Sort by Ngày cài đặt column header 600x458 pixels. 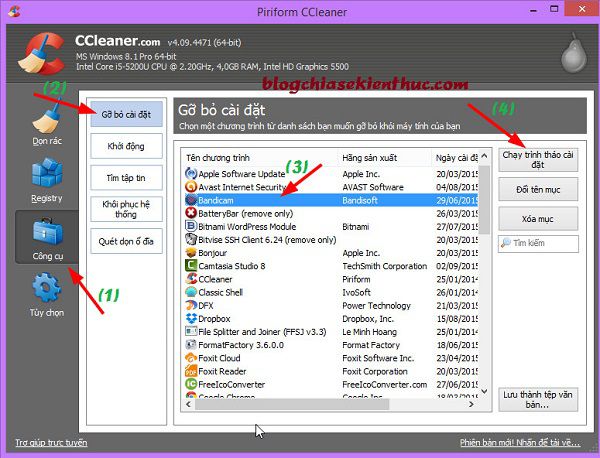pos(455,158)
